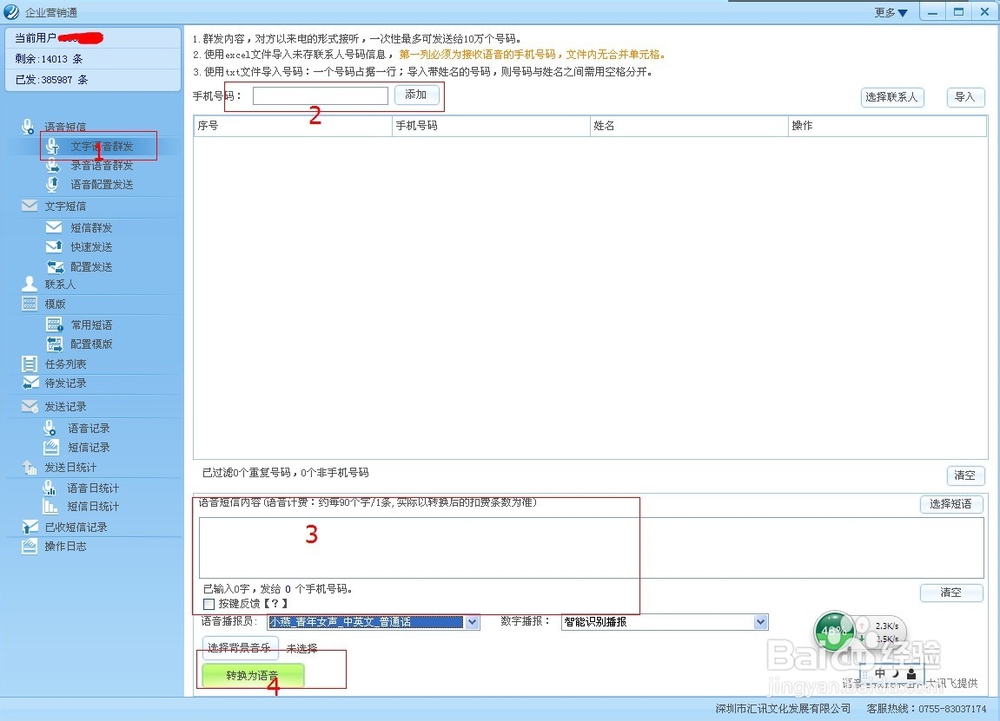This screenshot has width=1000, height=721.
Task: Click the 添加 button to add a number
Action: click(x=416, y=94)
